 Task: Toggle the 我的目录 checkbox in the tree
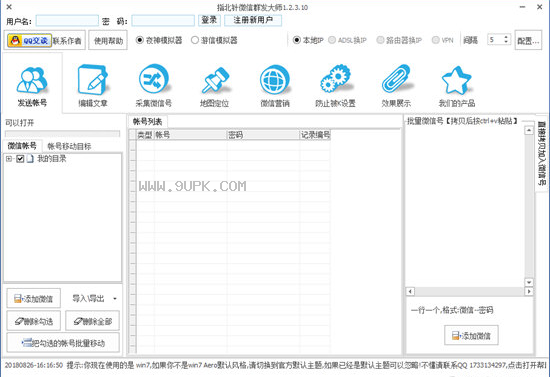[20, 159]
